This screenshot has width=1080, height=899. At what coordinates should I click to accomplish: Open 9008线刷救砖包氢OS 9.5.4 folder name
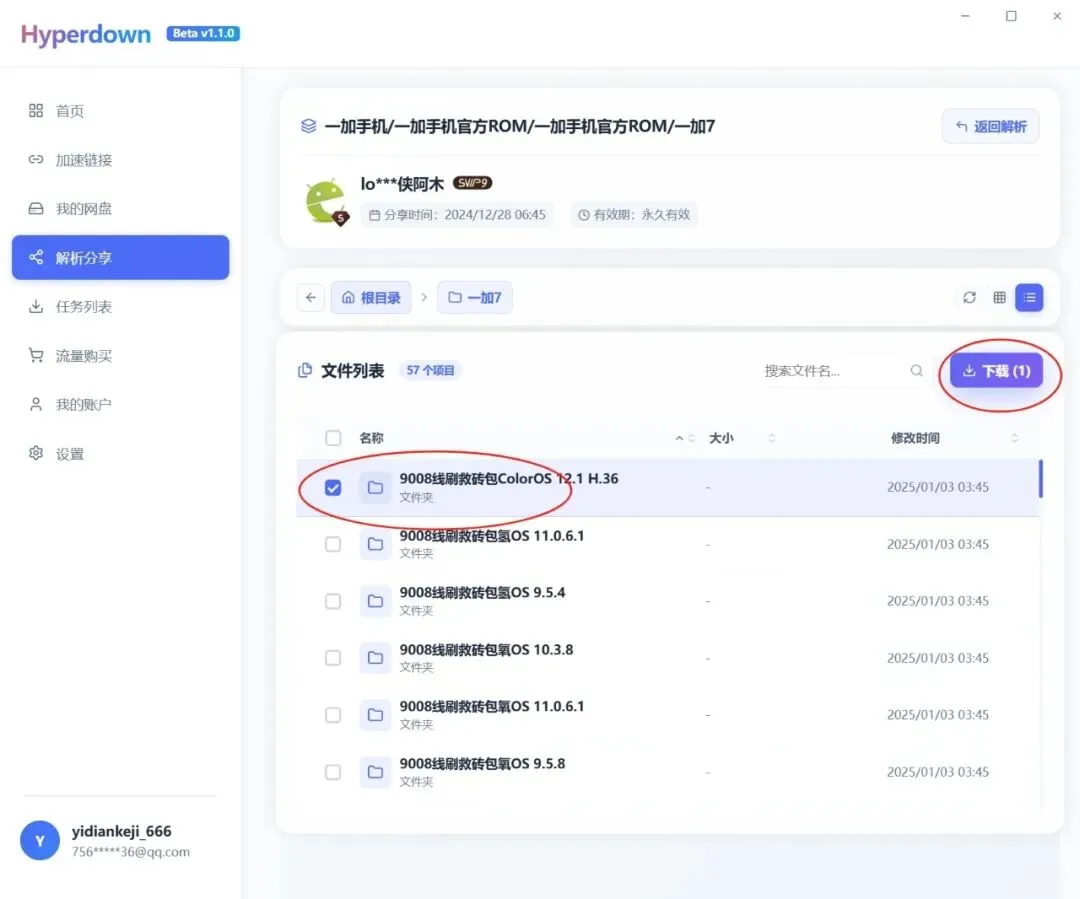click(482, 592)
